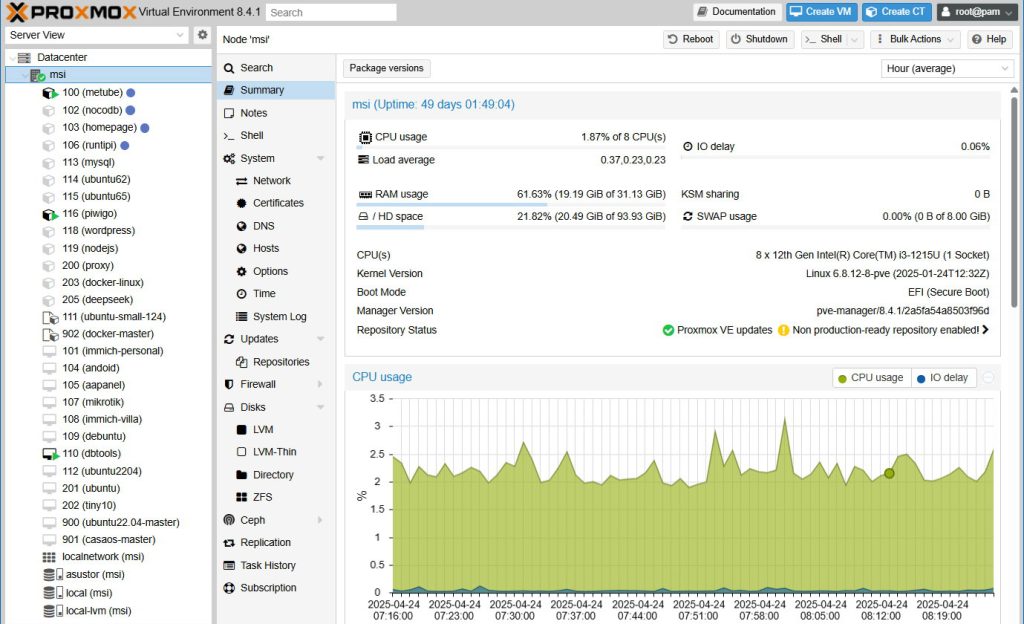Open the System Log menu item
1024x624 pixels.
click(x=276, y=317)
